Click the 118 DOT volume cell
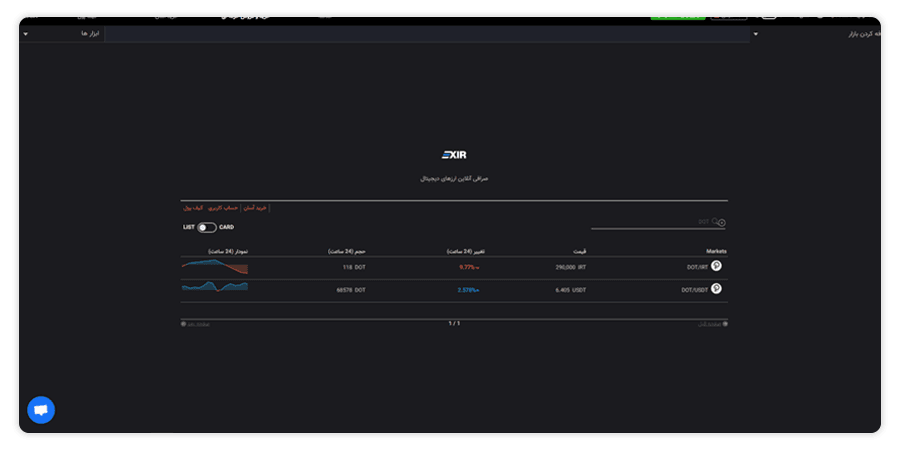This screenshot has width=900, height=450. pos(354,267)
